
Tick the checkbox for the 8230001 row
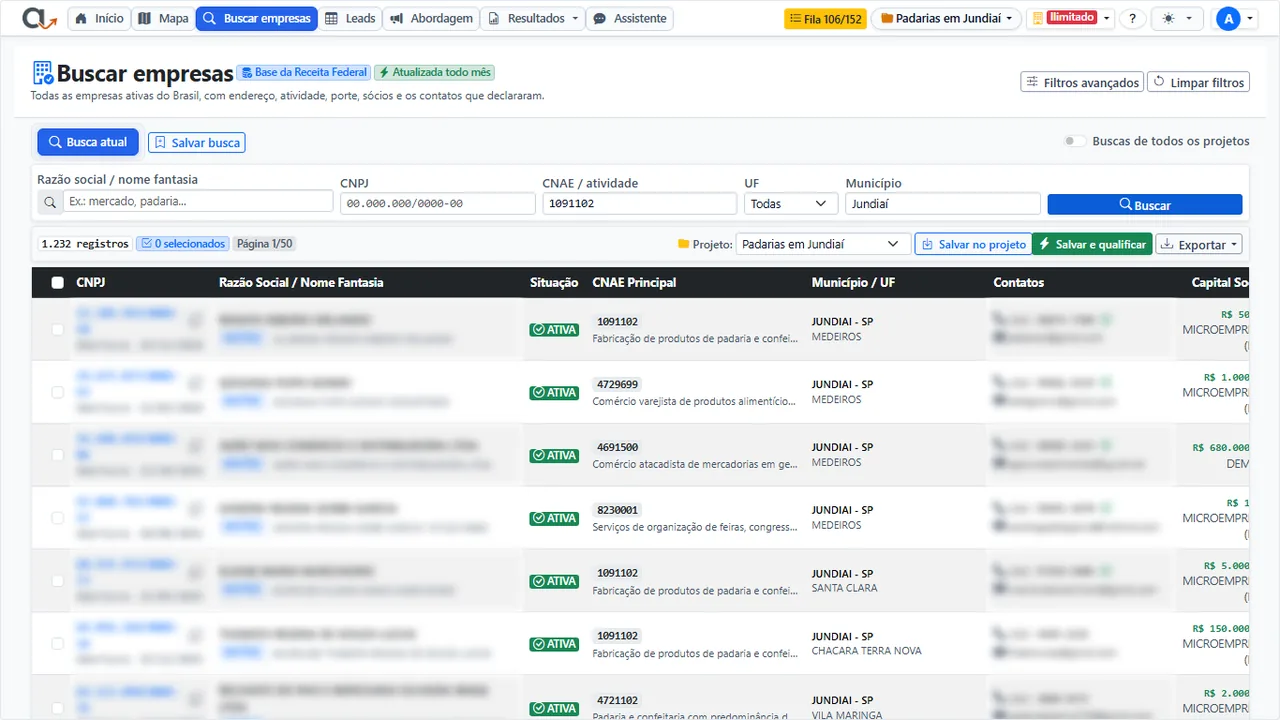pos(58,518)
